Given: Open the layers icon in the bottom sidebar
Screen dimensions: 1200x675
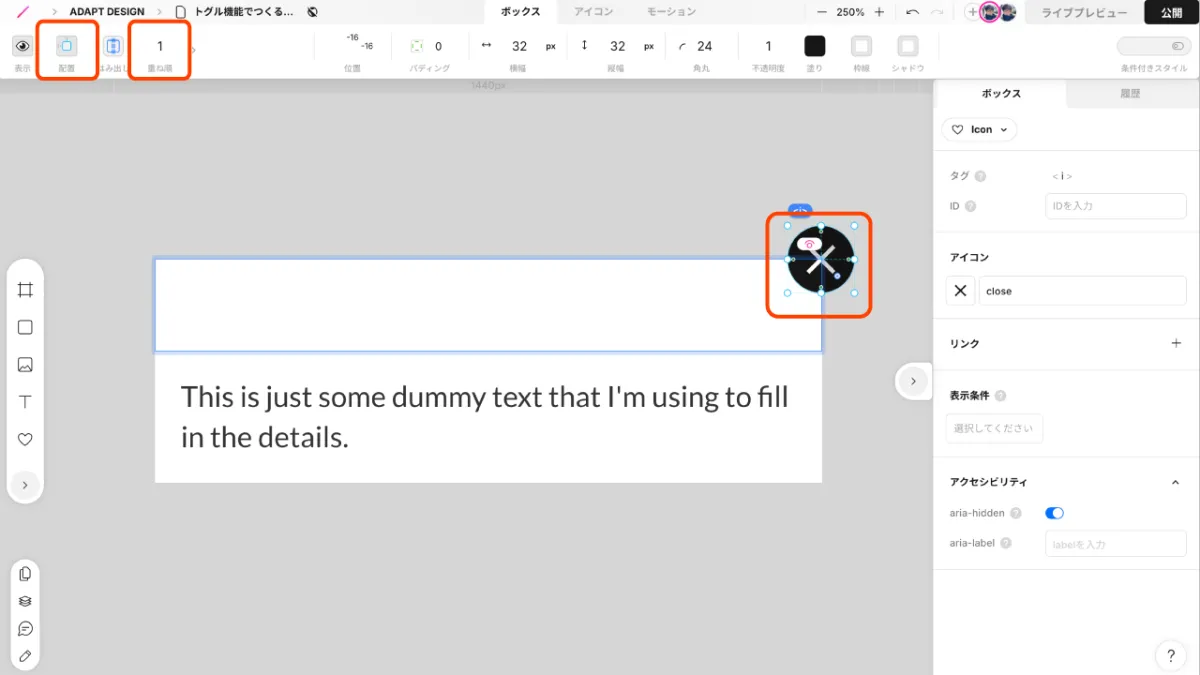Looking at the screenshot, I should 24,600.
